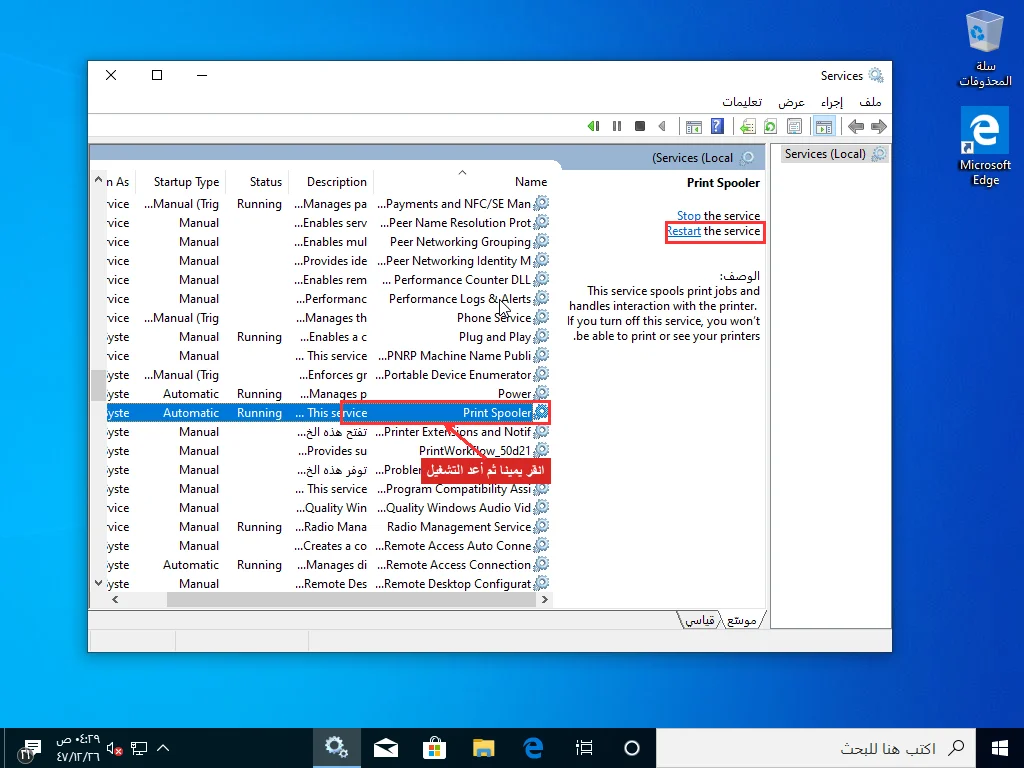Select the Performance Counter DLL service row
Viewport: 1024px width, 768px height.
328,280
